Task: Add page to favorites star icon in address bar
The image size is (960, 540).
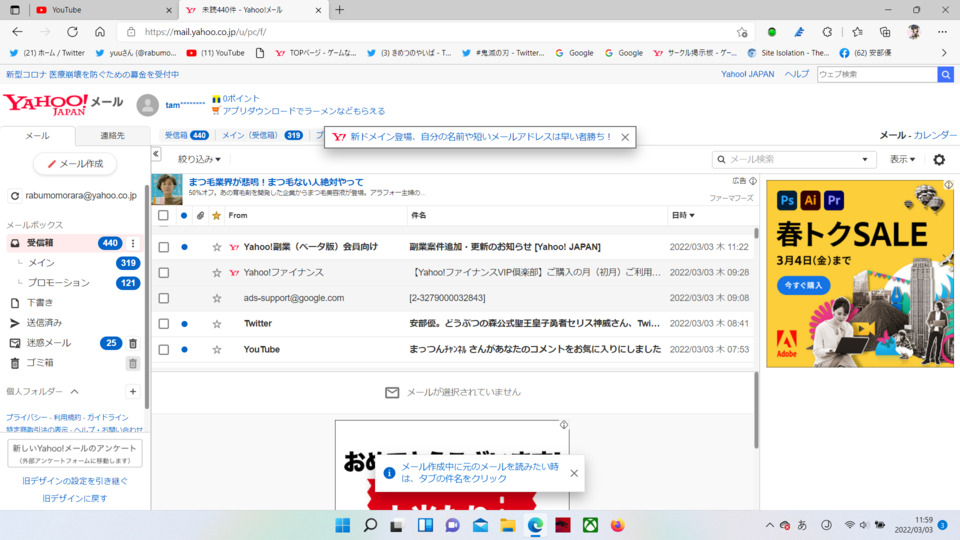Action: pyautogui.click(x=742, y=32)
